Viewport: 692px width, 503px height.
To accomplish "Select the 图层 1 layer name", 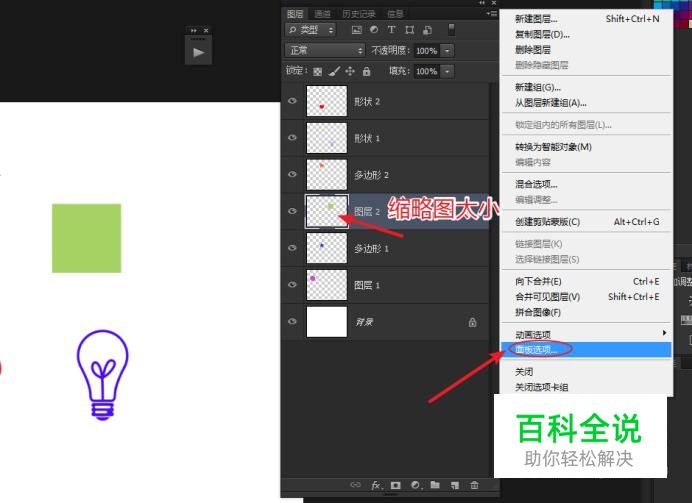I will (367, 285).
